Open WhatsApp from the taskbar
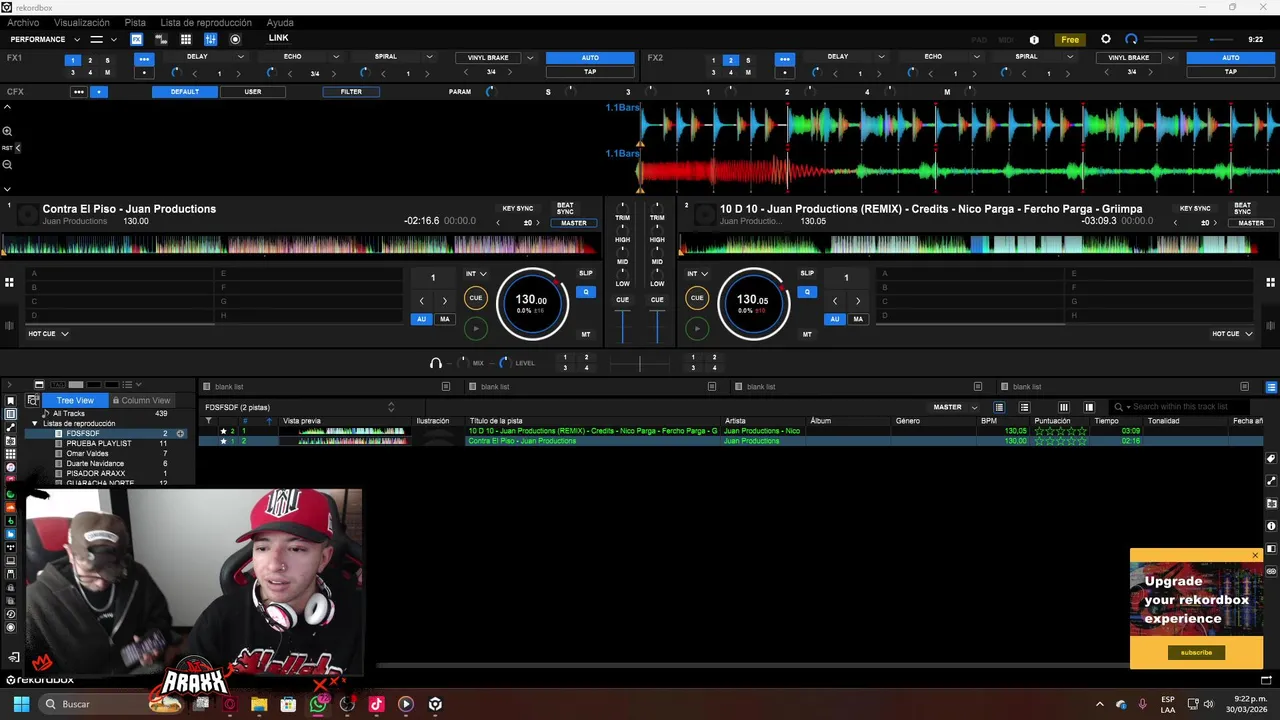This screenshot has width=1280, height=720. (x=318, y=704)
